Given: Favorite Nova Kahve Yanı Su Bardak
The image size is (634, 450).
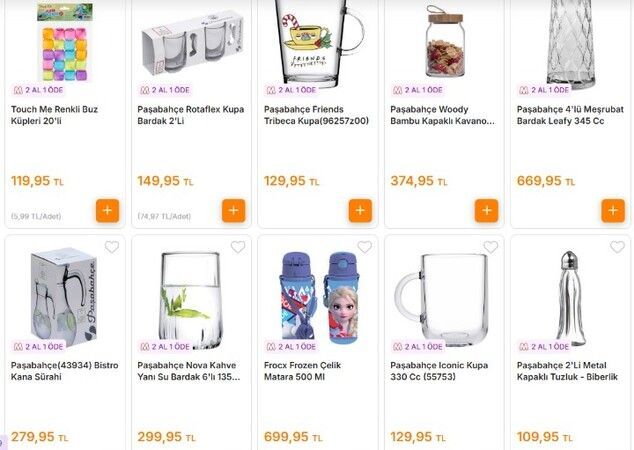Looking at the screenshot, I should 238,247.
